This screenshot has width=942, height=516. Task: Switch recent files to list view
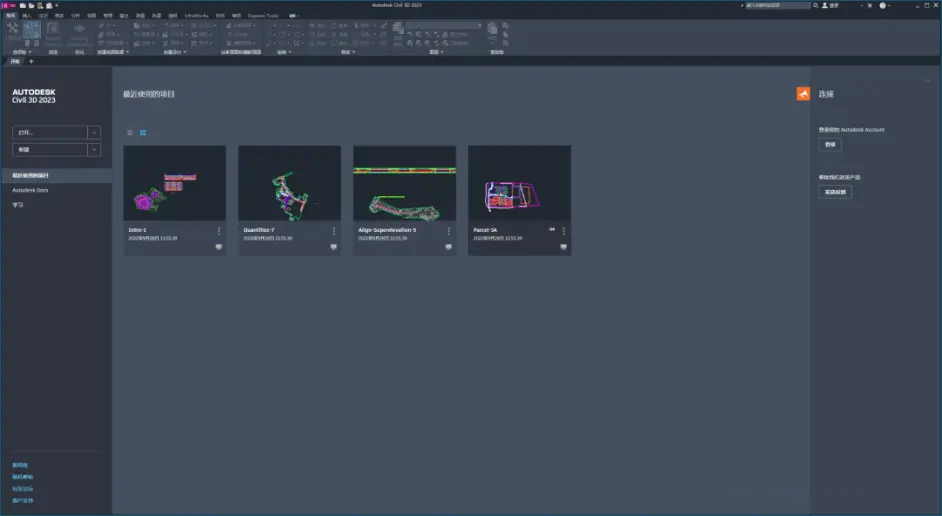point(129,132)
